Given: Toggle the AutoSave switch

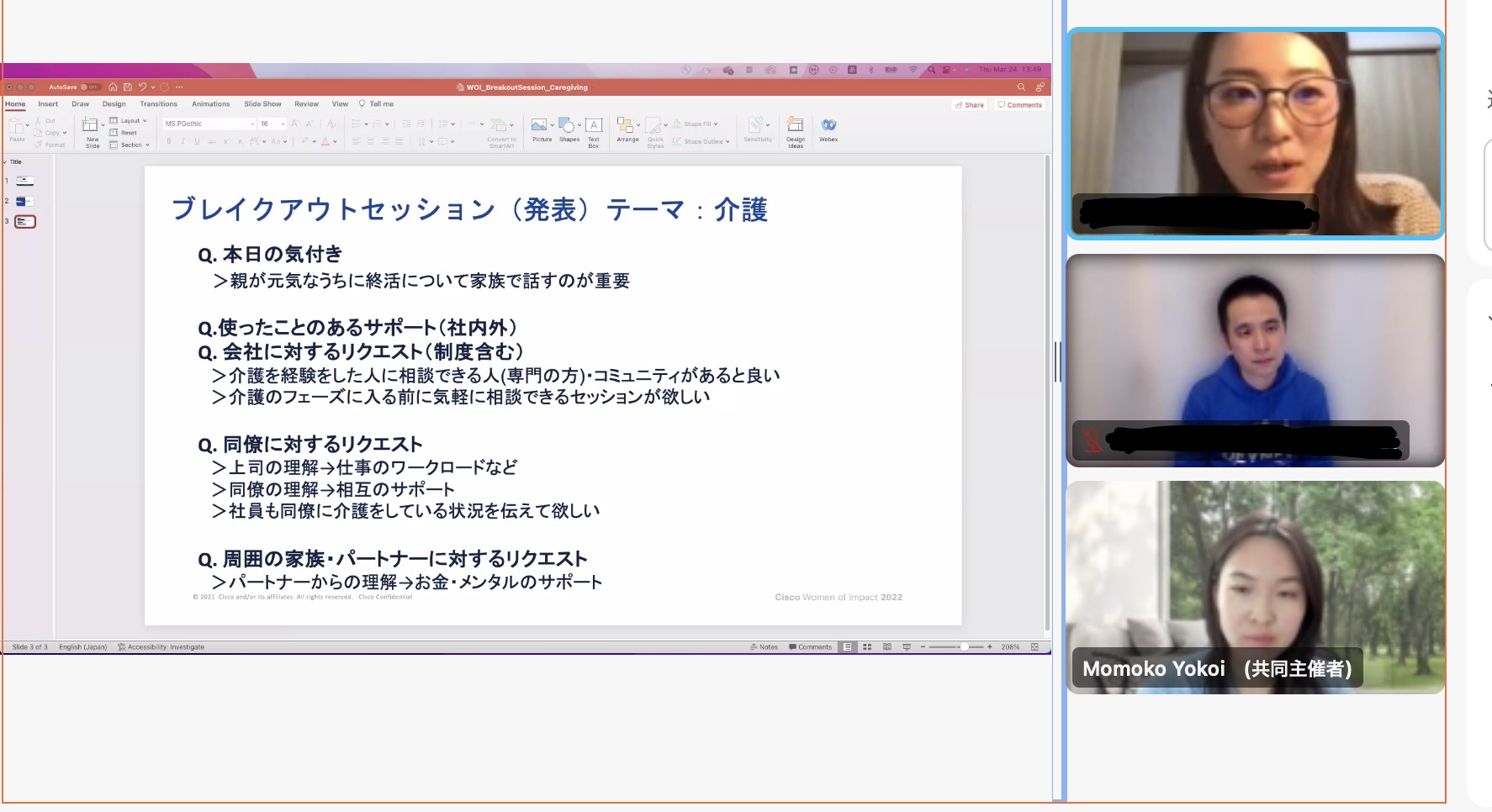Looking at the screenshot, I should [x=90, y=87].
